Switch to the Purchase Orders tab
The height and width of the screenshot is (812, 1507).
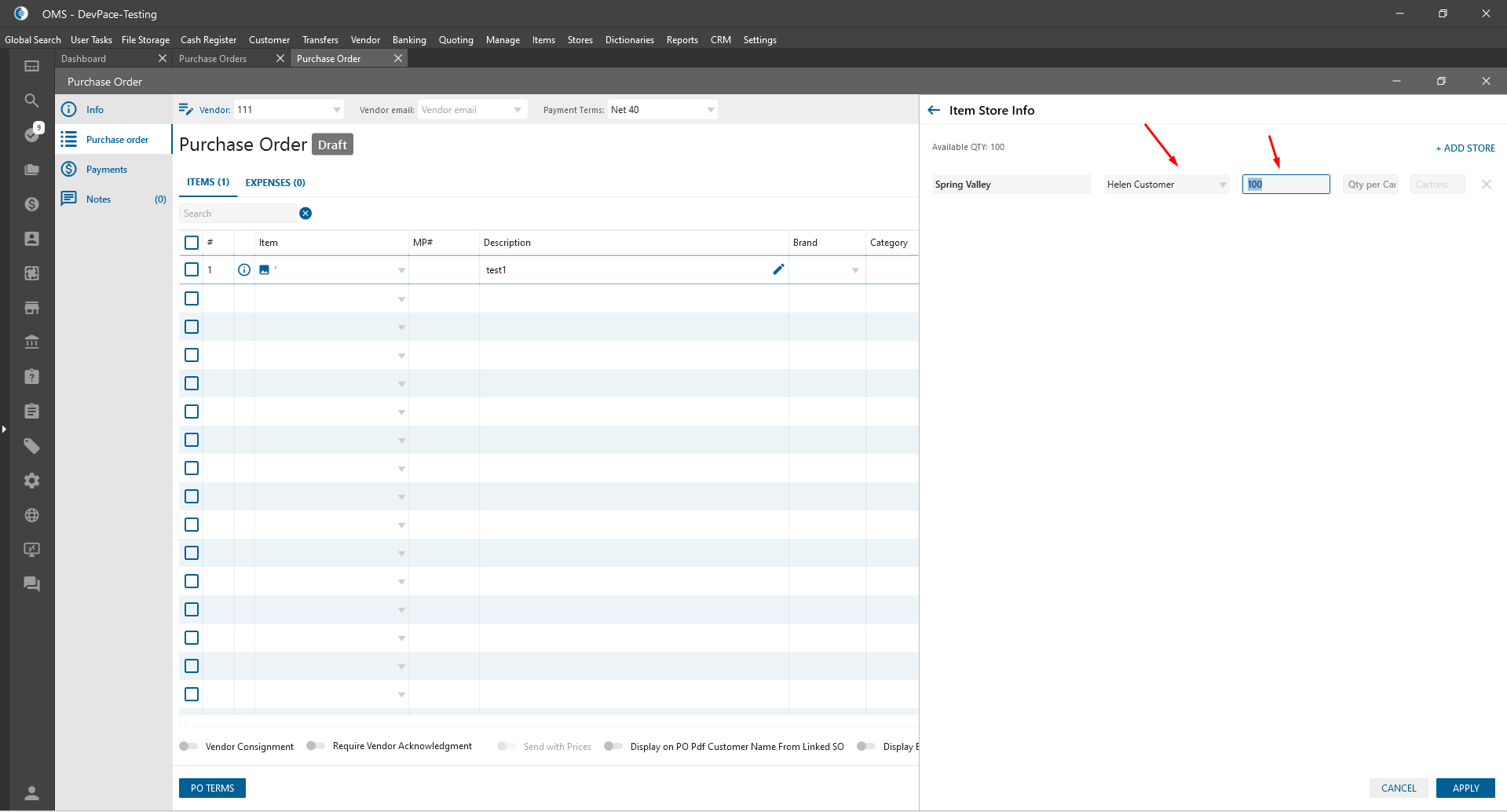pos(232,59)
